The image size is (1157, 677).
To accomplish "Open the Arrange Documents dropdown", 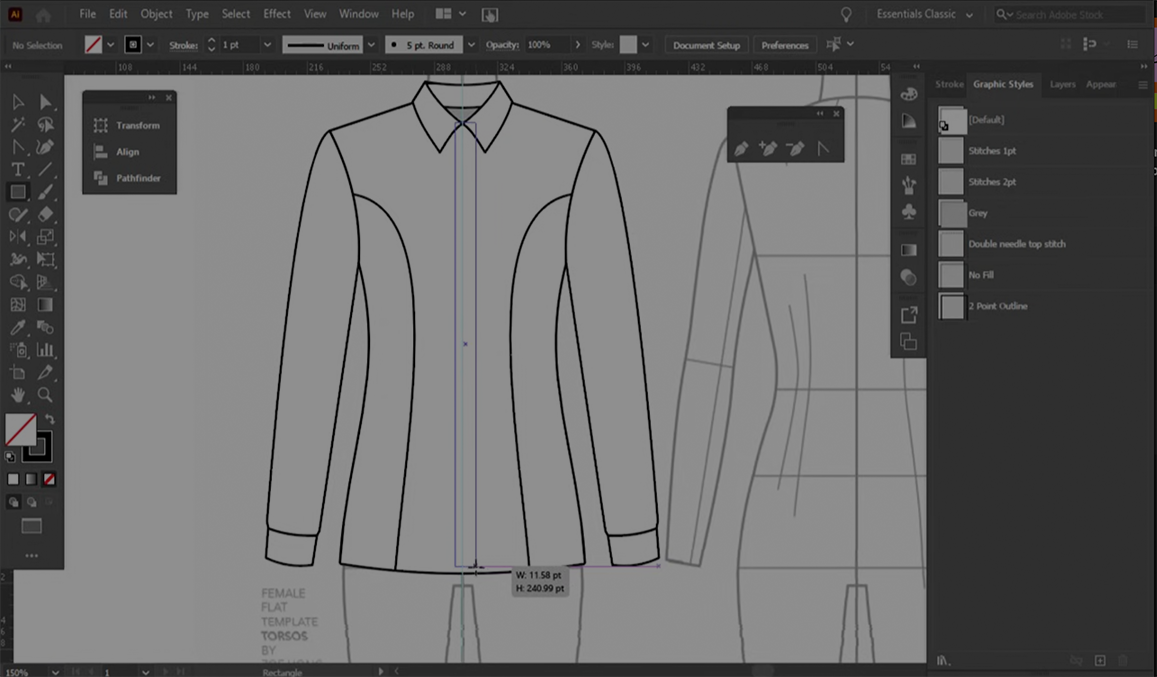I will [451, 14].
